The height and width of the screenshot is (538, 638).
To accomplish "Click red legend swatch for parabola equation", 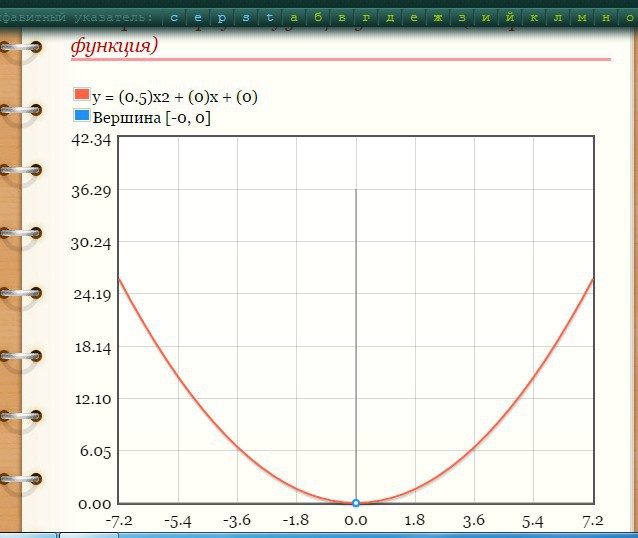I will pos(81,94).
